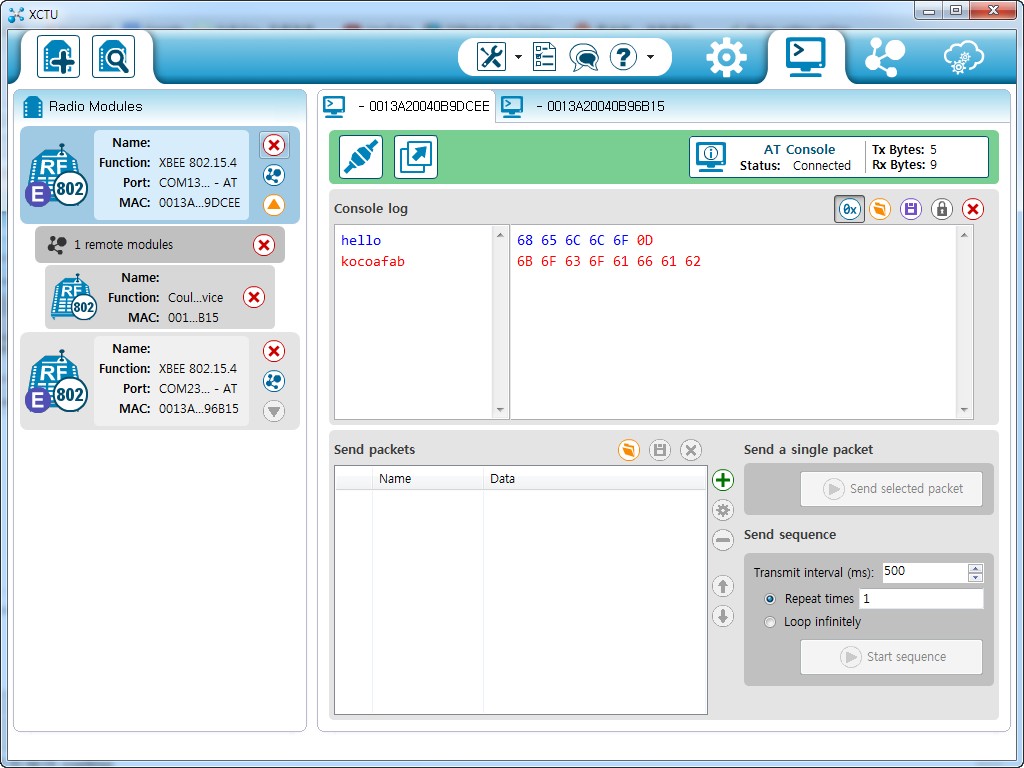
Task: Click the Repeat times input field
Action: tap(920, 599)
